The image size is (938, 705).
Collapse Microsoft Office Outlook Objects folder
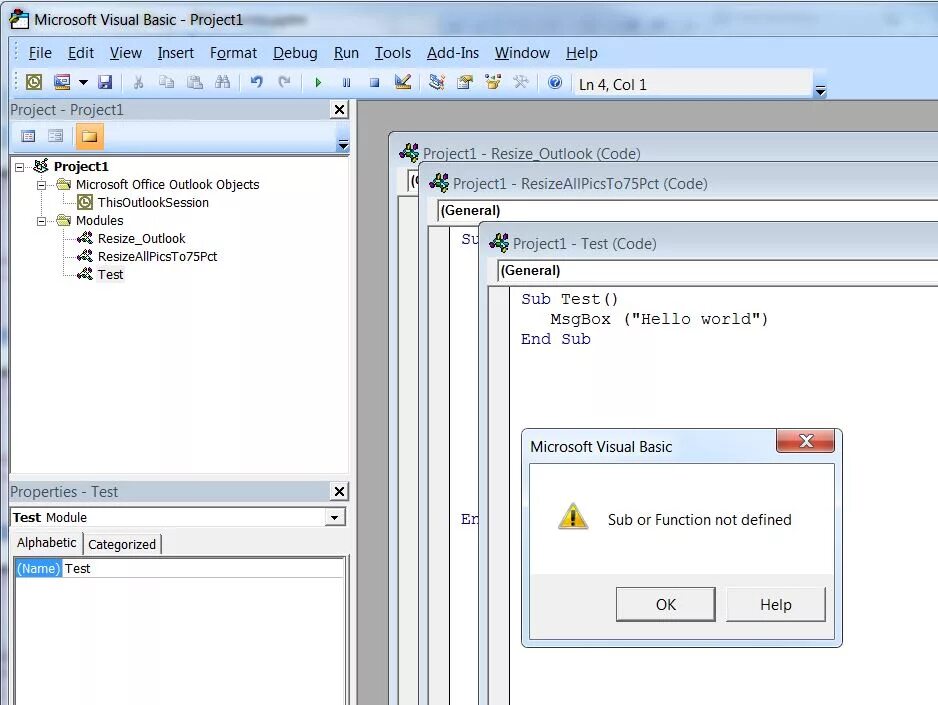pos(41,185)
